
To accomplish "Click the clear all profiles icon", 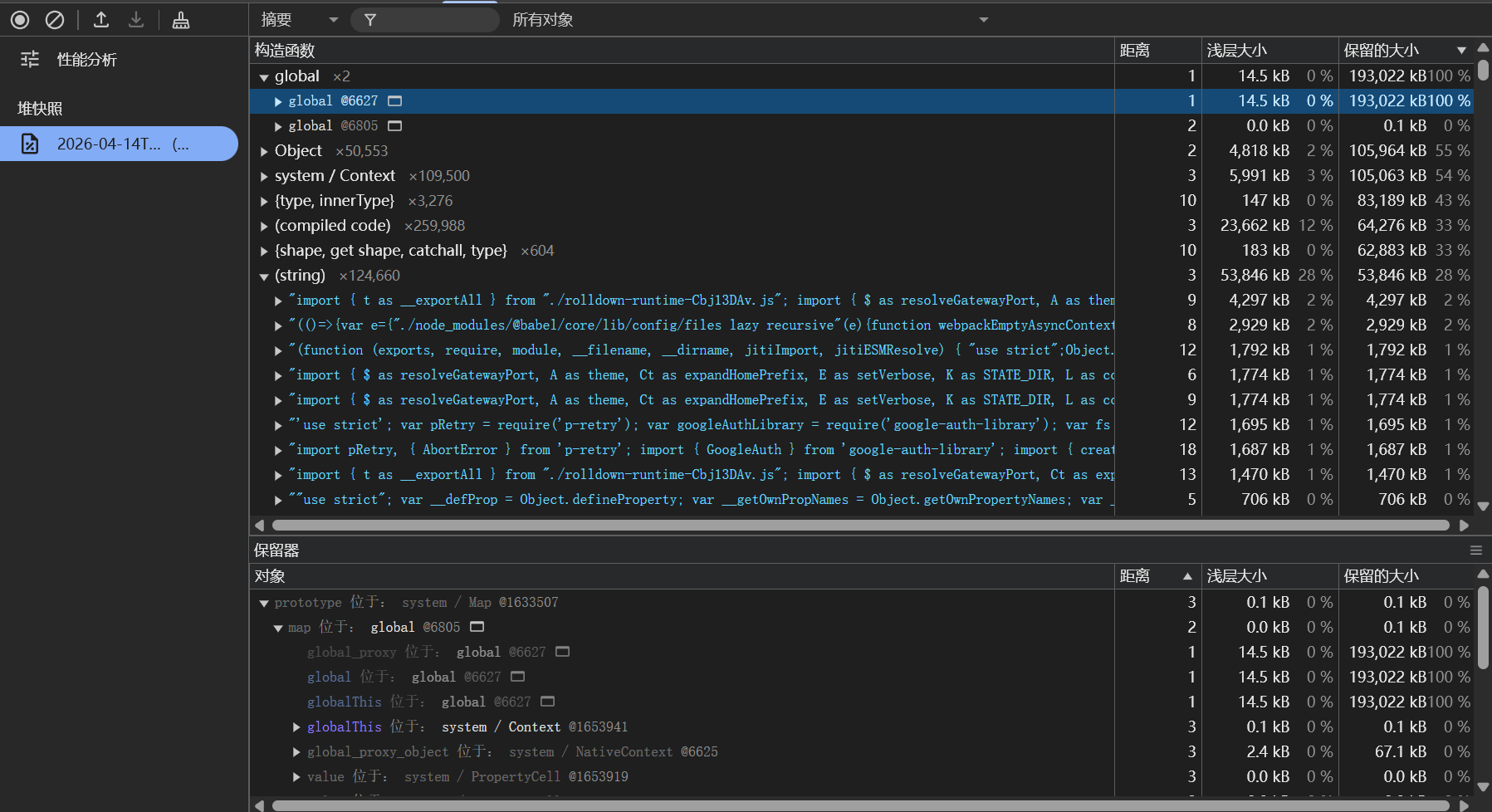I will [x=55, y=20].
